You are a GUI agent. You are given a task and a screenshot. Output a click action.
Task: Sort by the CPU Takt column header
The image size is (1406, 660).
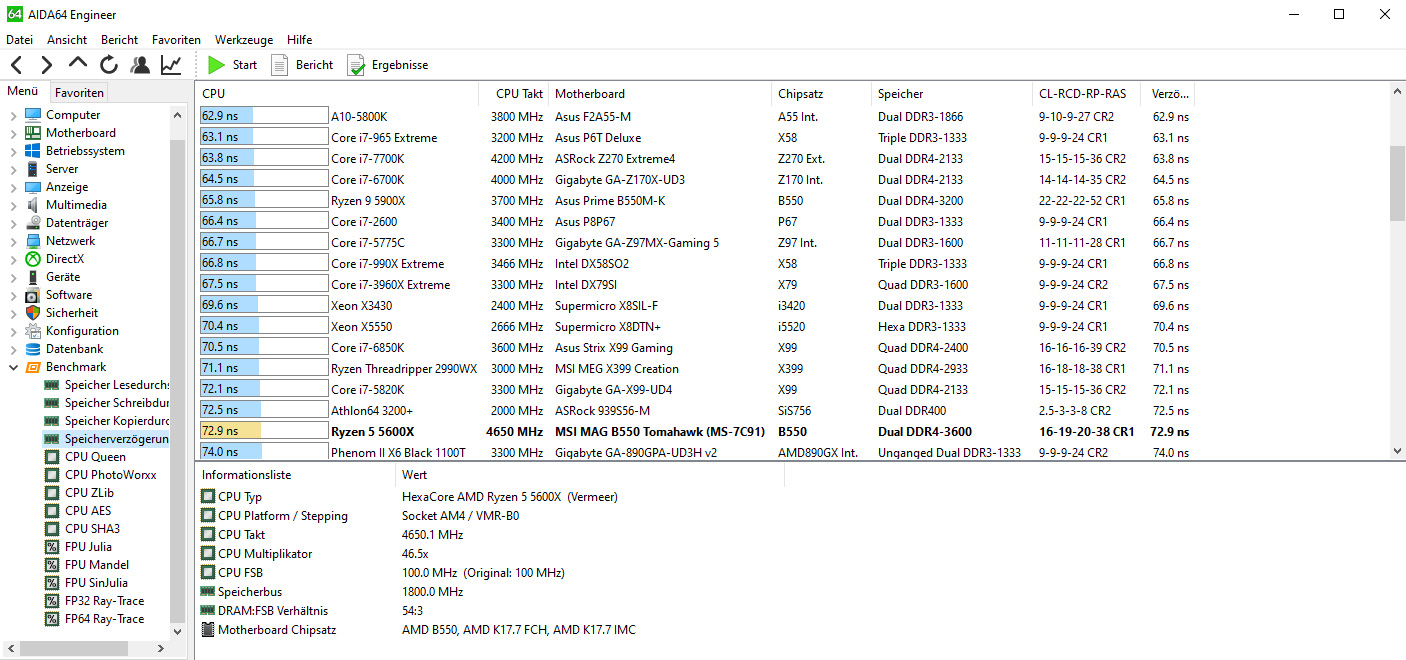(x=515, y=94)
